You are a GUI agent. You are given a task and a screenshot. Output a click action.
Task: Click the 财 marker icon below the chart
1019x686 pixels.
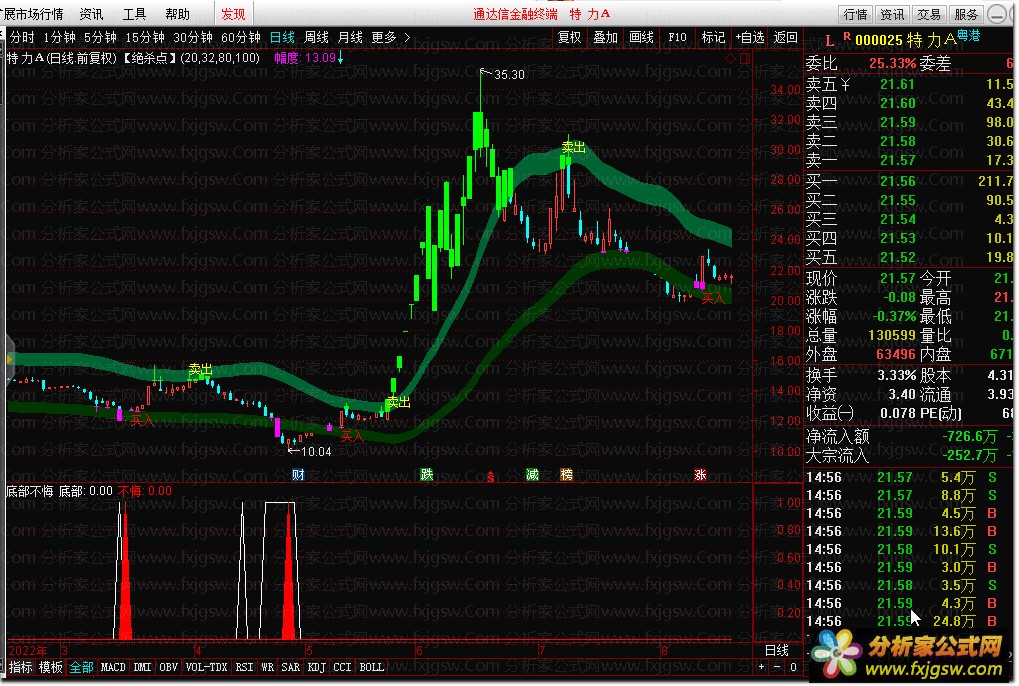pos(298,475)
